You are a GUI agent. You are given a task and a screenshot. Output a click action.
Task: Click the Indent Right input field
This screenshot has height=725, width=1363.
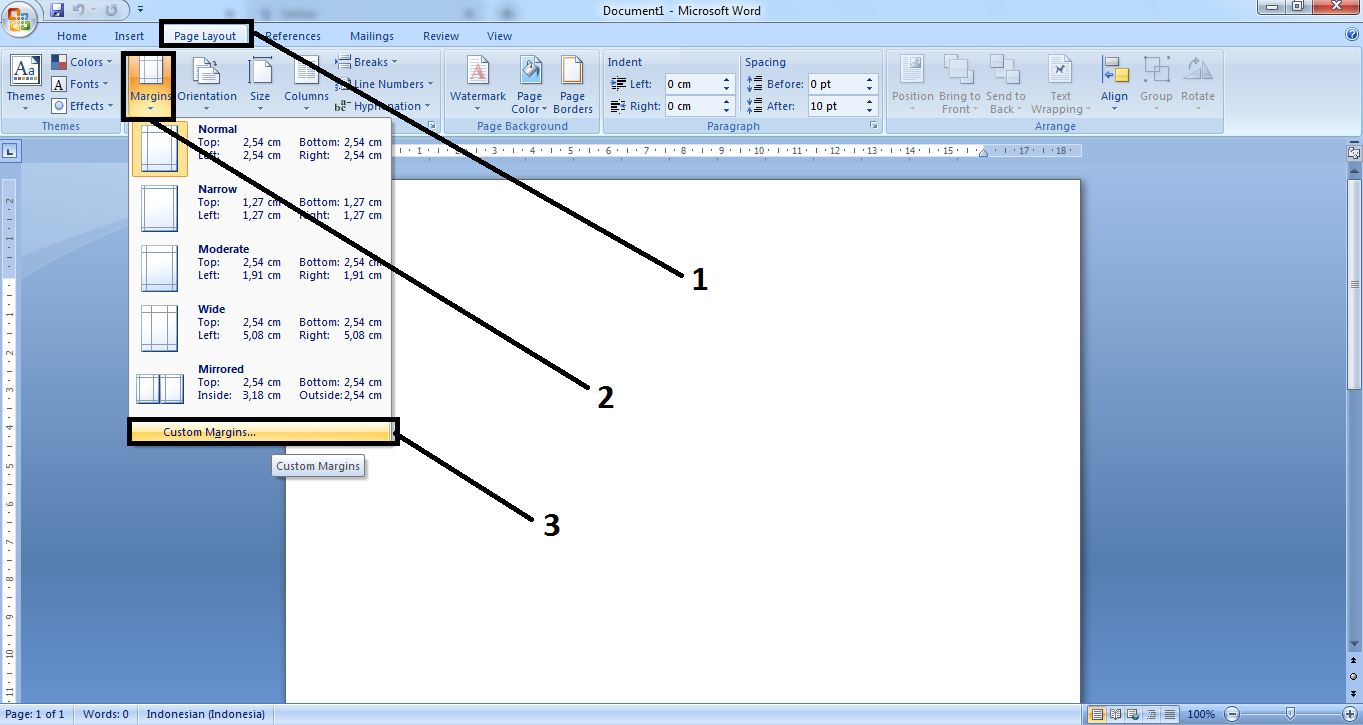[693, 106]
